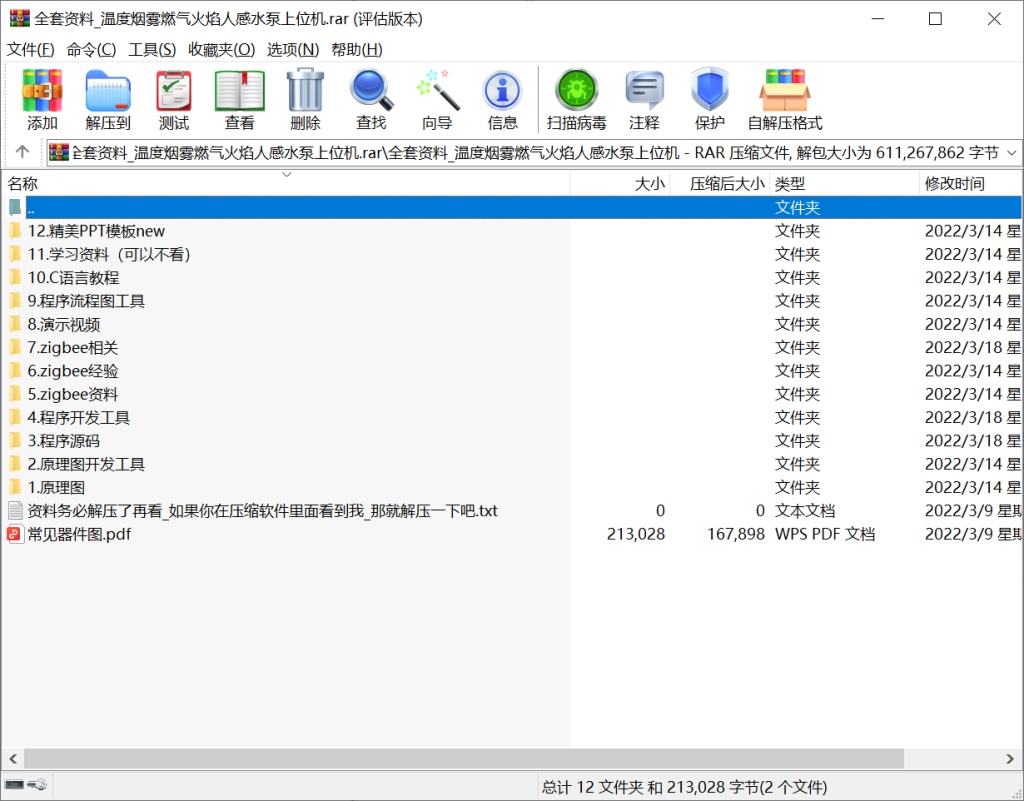The image size is (1024, 801).
Task: Click 解压到 to extract the archive
Action: (107, 95)
